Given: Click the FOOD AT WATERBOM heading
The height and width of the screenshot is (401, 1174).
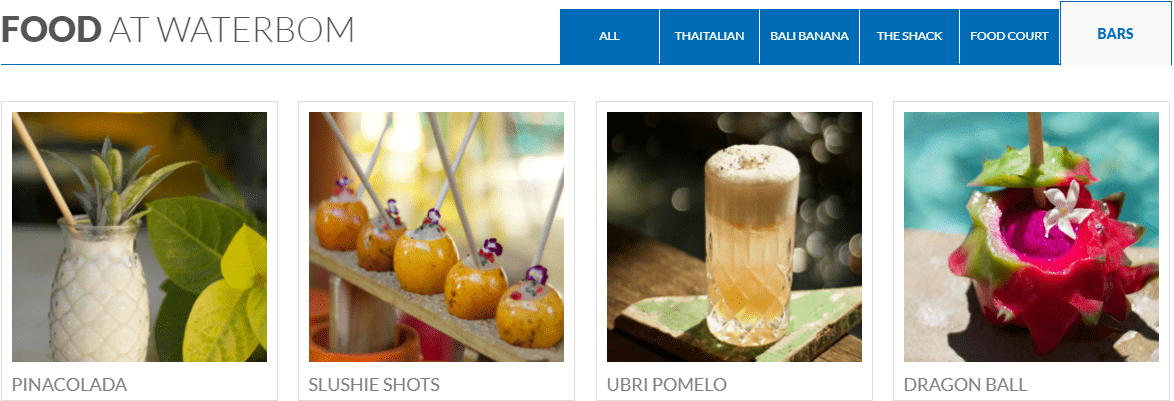Looking at the screenshot, I should click(x=177, y=29).
